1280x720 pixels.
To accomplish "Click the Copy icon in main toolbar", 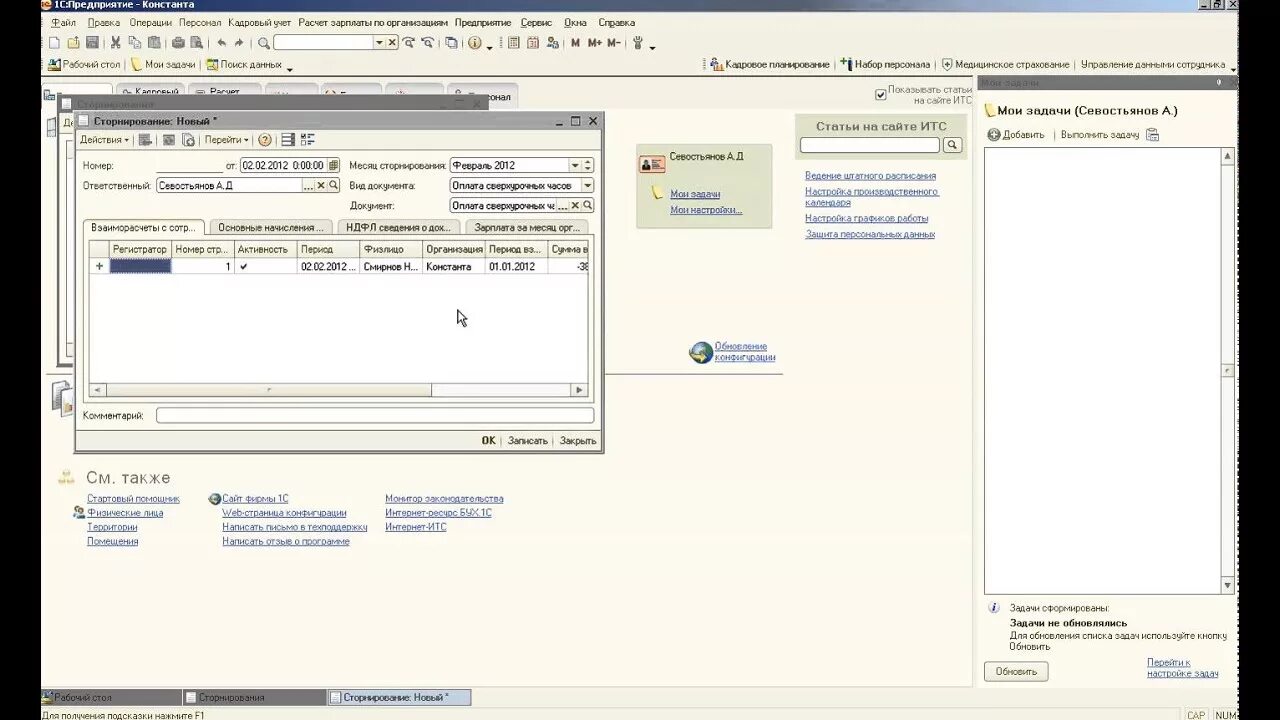I will click(x=135, y=43).
